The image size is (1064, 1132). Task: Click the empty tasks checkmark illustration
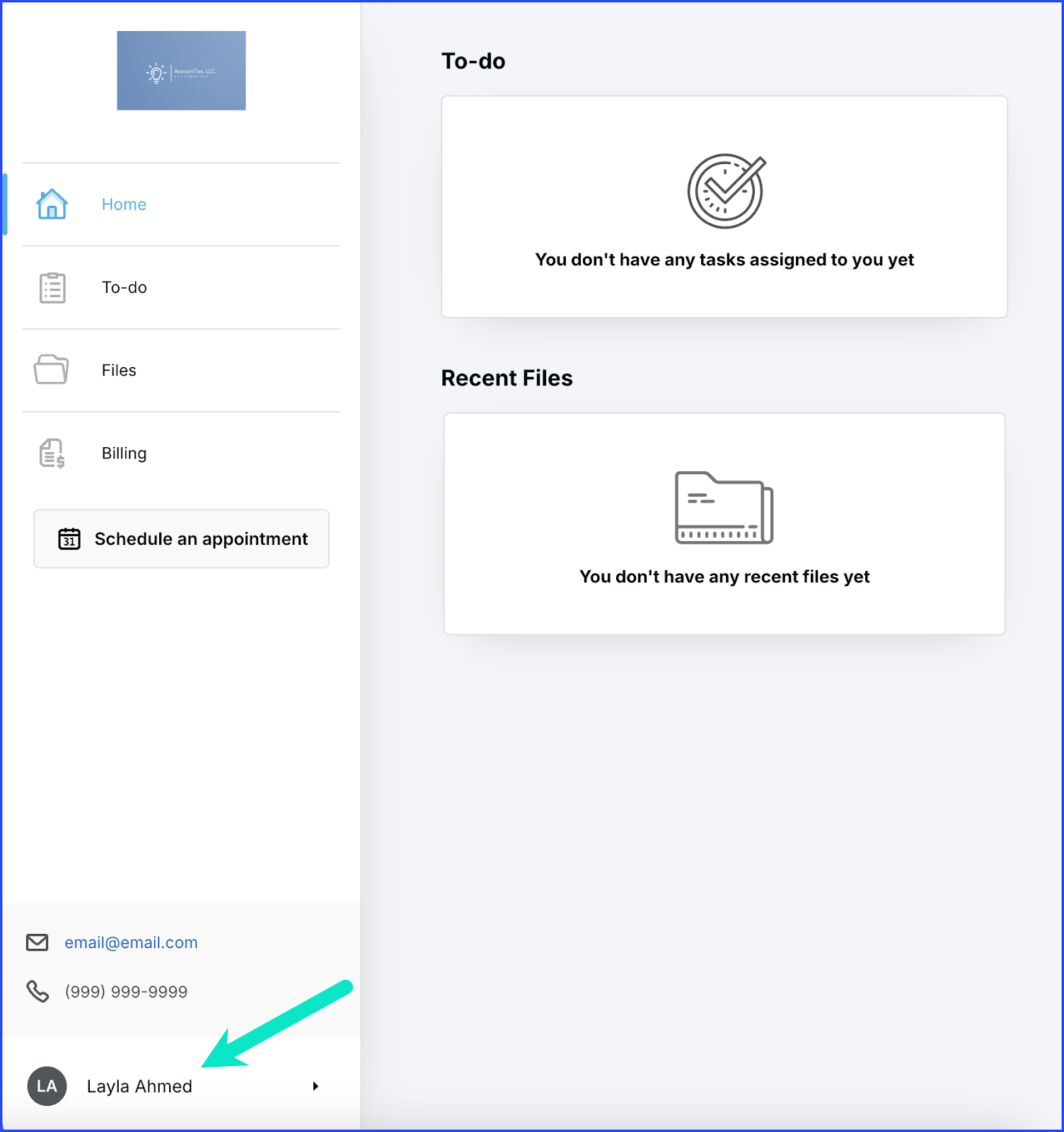726,191
